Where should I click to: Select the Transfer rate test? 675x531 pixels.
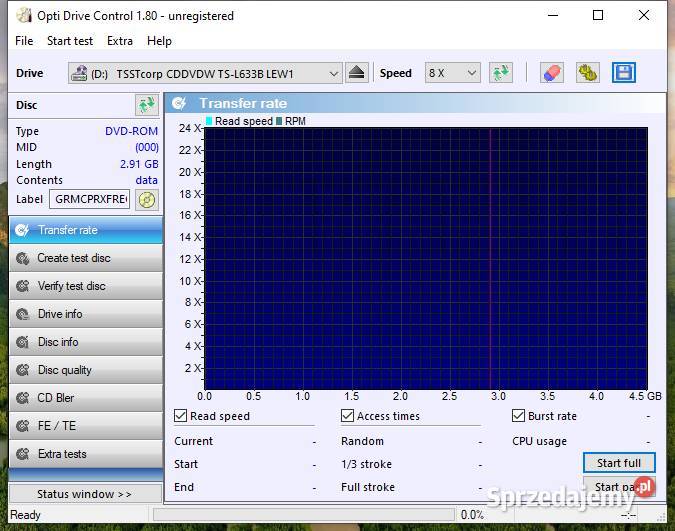click(x=86, y=230)
